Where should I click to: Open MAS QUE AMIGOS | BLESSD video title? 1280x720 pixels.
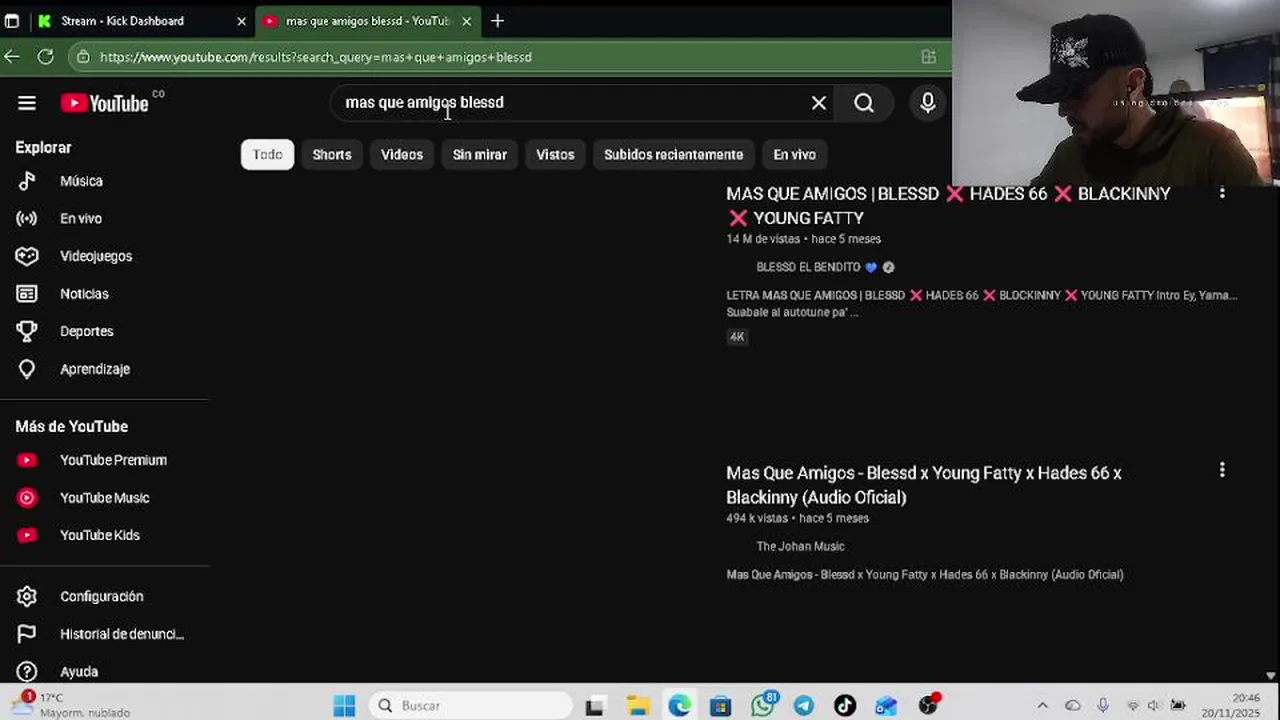(x=948, y=206)
